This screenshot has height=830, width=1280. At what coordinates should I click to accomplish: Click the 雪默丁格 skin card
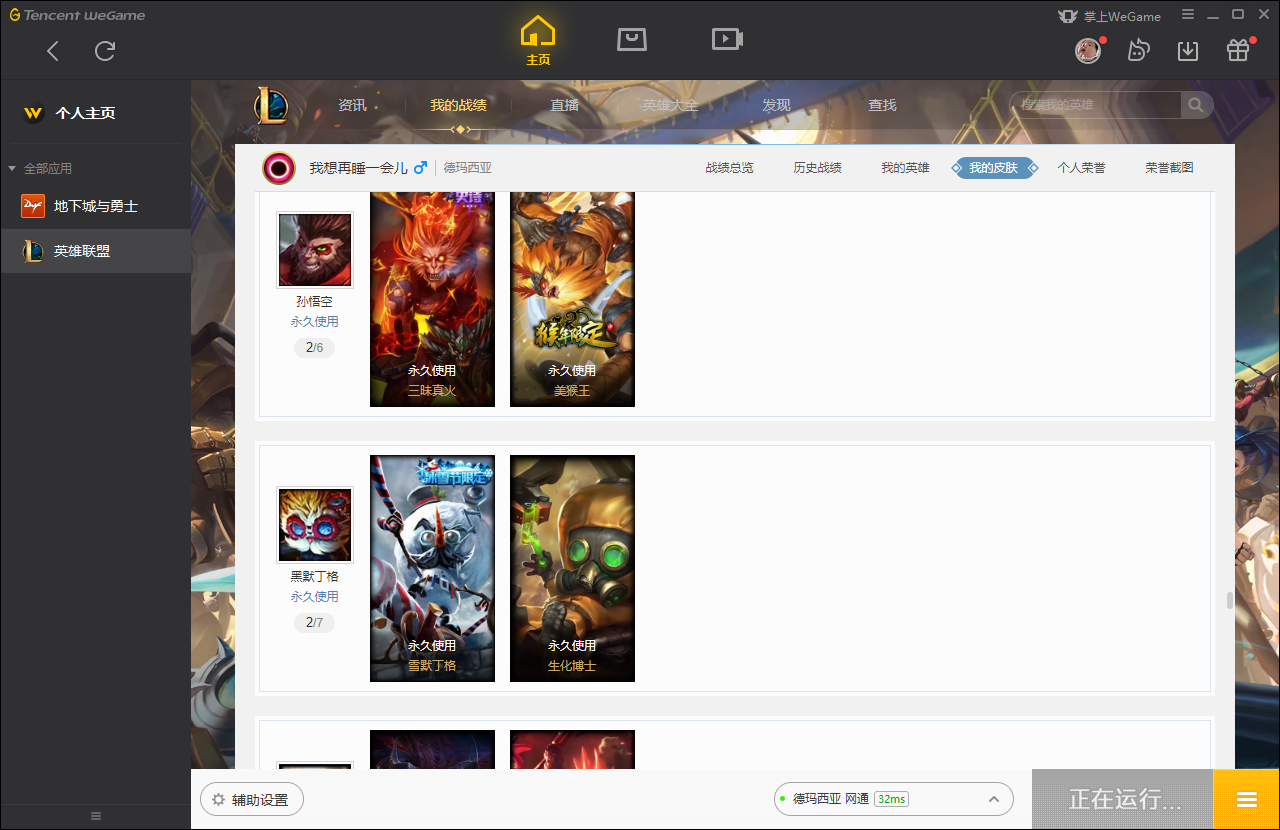(x=432, y=569)
